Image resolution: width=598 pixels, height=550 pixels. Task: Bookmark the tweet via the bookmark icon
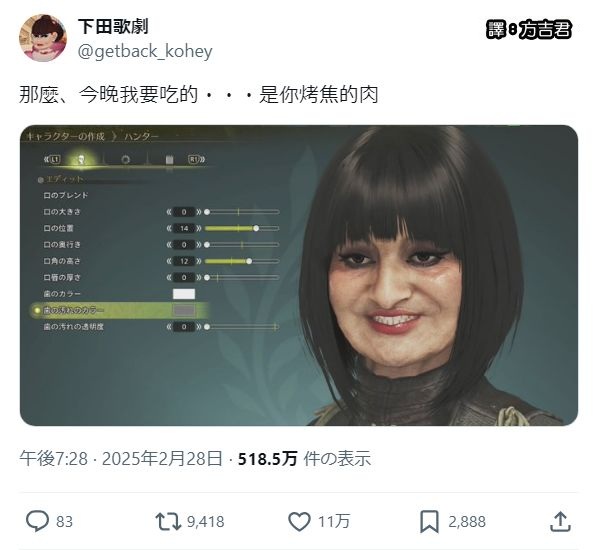tap(429, 521)
